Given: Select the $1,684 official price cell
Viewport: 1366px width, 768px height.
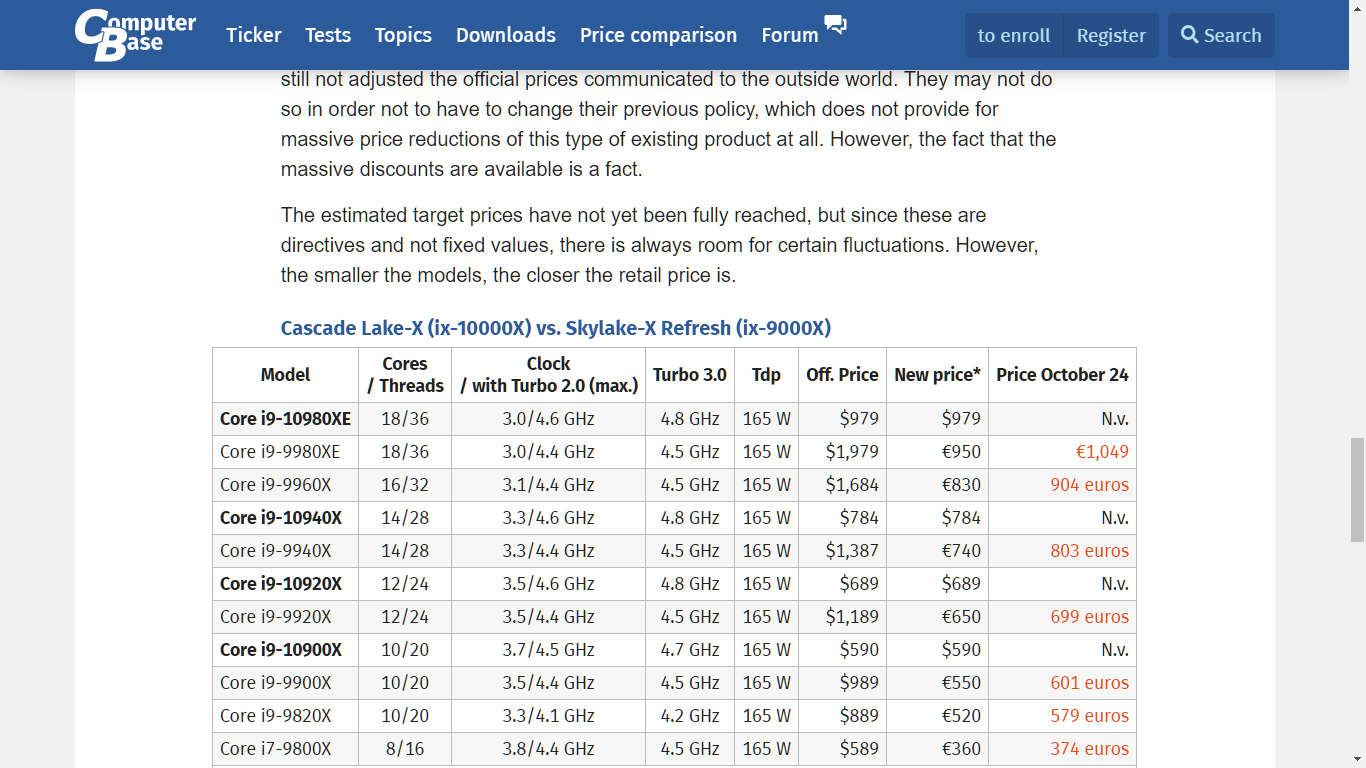Looking at the screenshot, I should click(842, 485).
